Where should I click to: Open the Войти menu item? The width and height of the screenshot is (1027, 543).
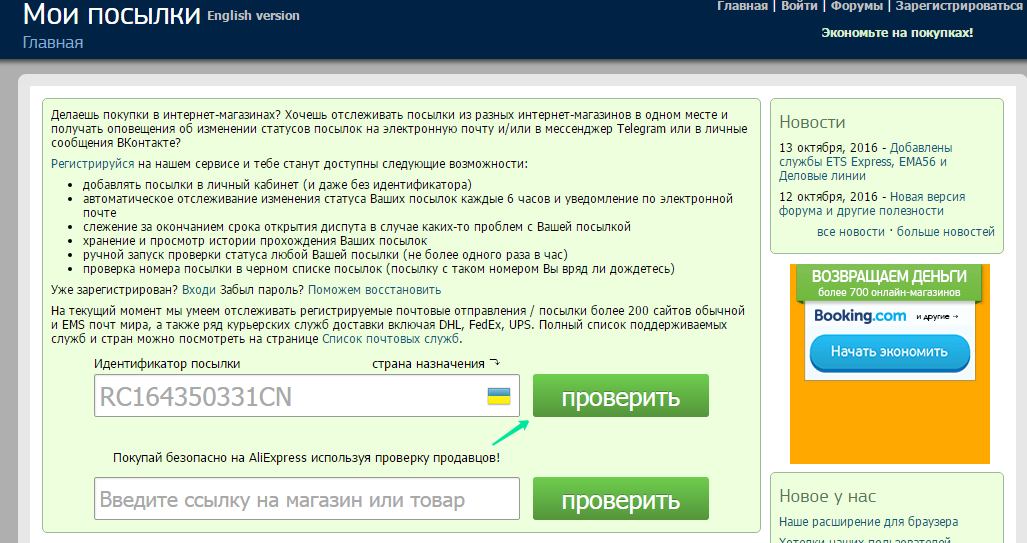click(x=799, y=6)
